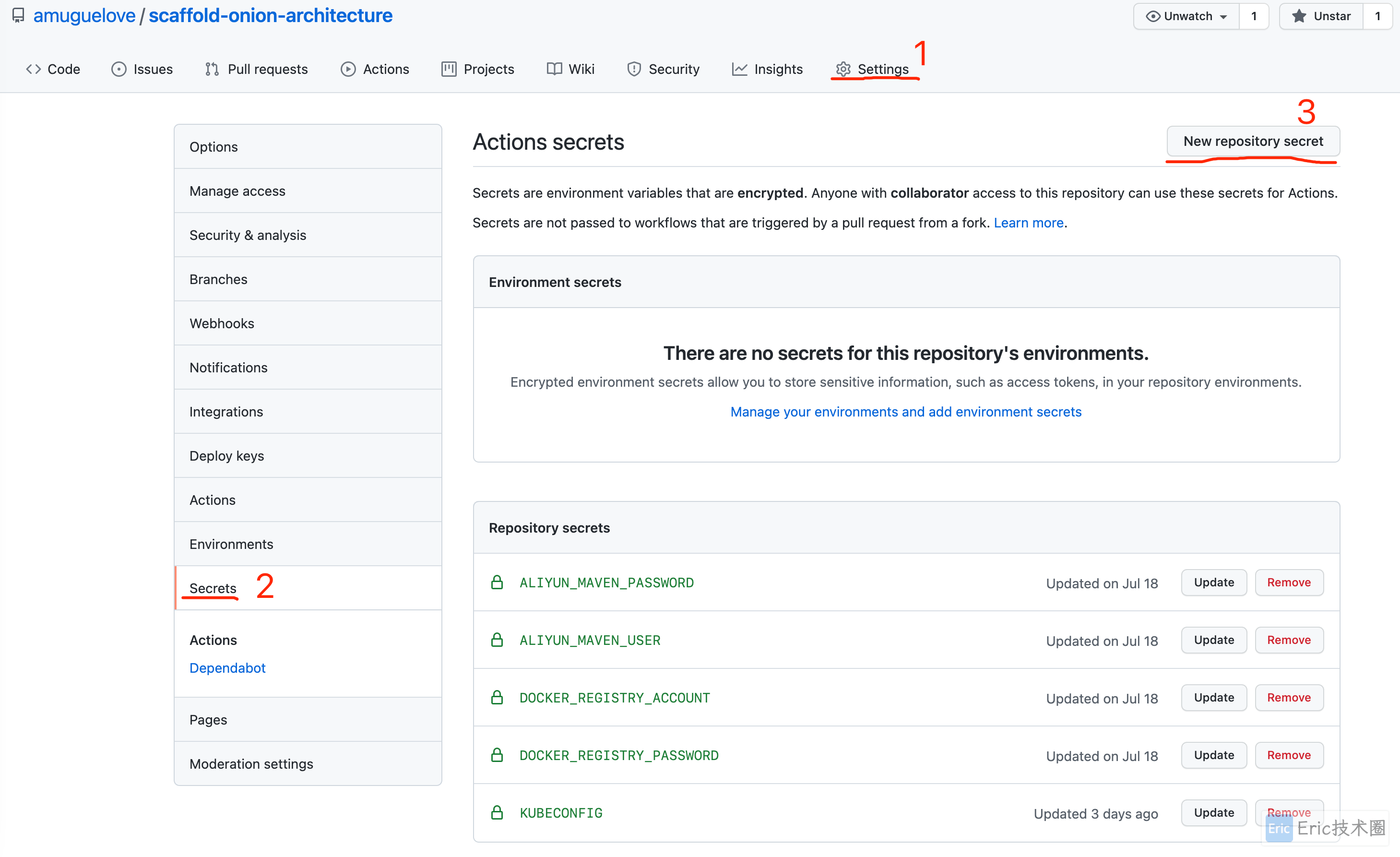This screenshot has height=857, width=1400.
Task: Select Notifications in sidebar
Action: 308,367
